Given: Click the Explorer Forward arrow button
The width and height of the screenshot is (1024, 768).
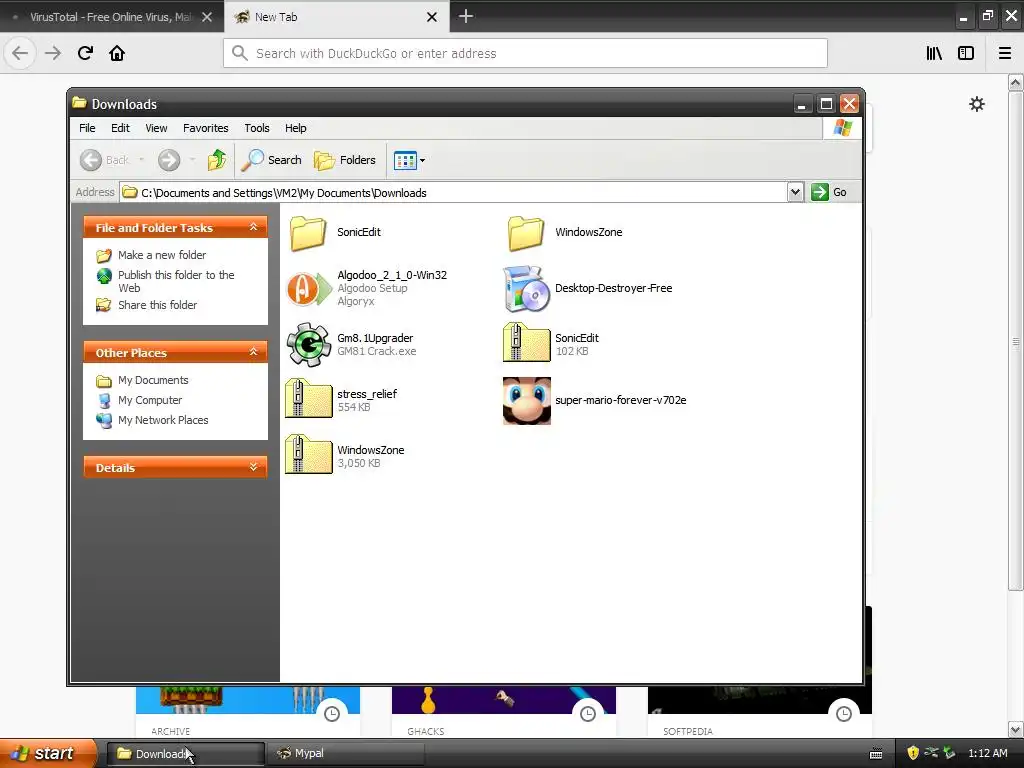Looking at the screenshot, I should 169,160.
